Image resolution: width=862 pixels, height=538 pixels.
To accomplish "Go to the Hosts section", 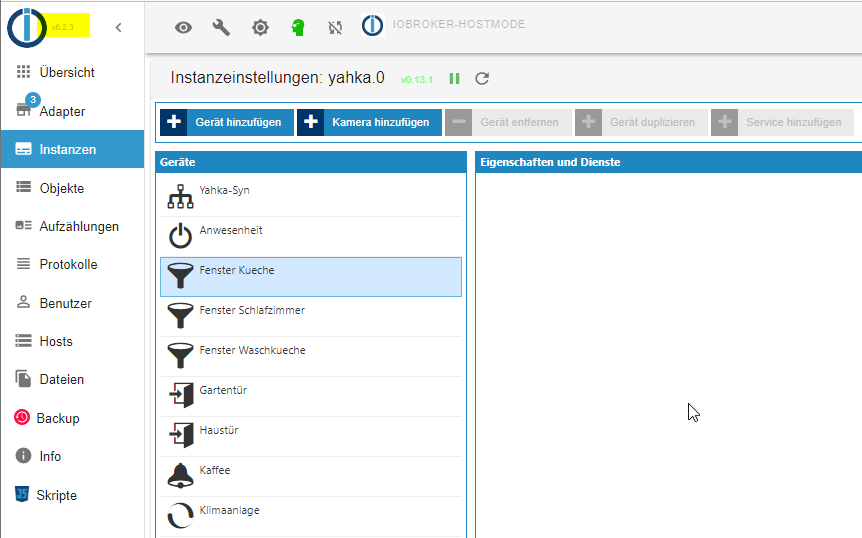I will (73, 341).
